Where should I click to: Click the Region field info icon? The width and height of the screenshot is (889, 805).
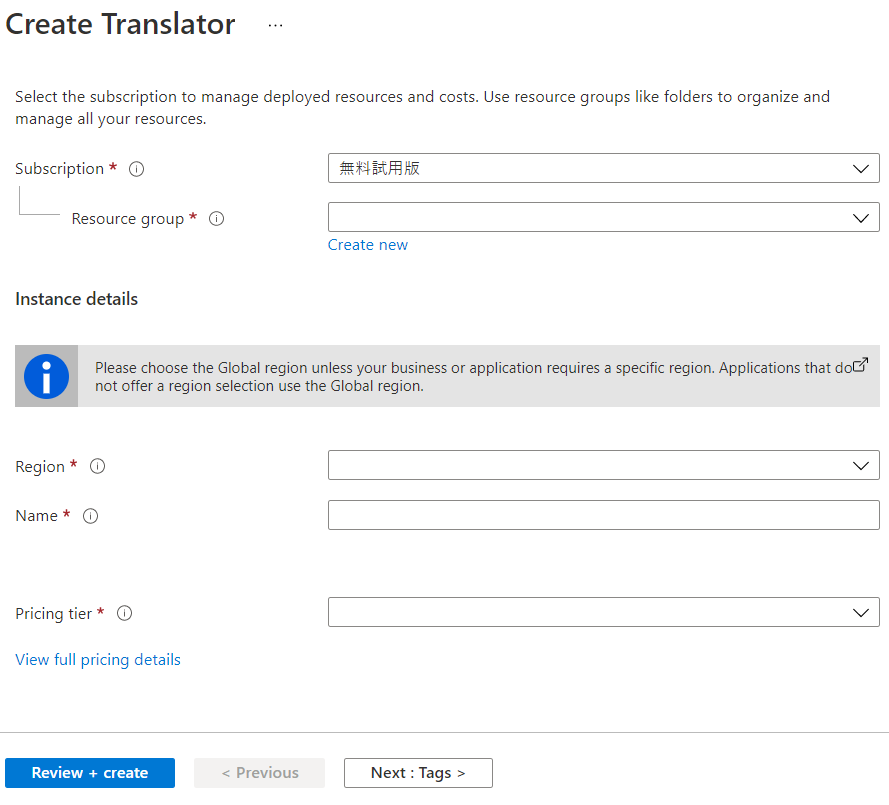point(98,467)
